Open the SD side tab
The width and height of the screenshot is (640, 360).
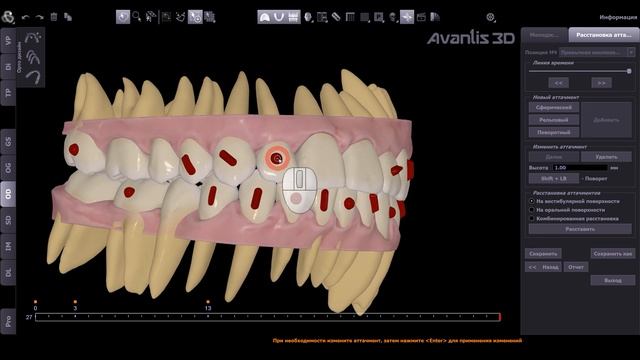(8, 220)
